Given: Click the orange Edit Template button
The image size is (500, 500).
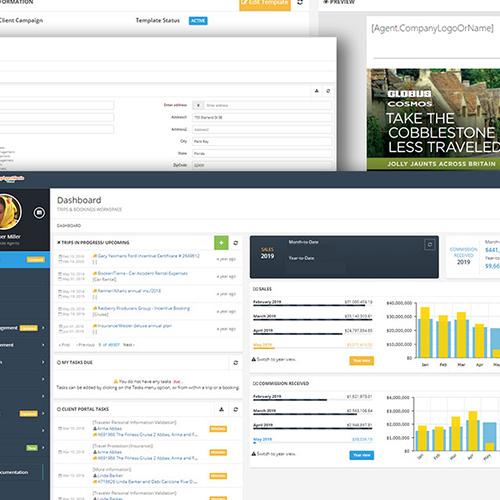Looking at the screenshot, I should (x=265, y=4).
